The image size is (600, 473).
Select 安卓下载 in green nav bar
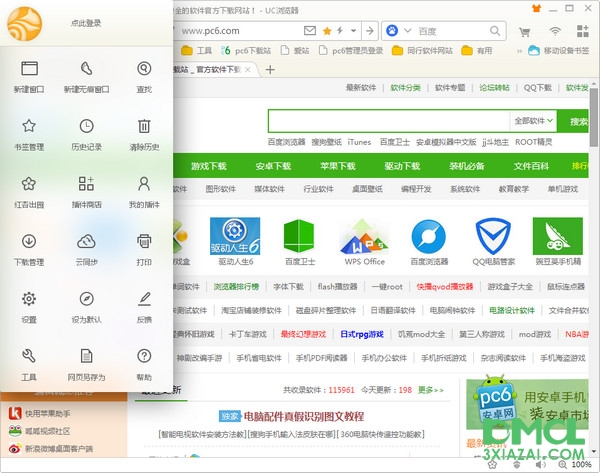(273, 166)
